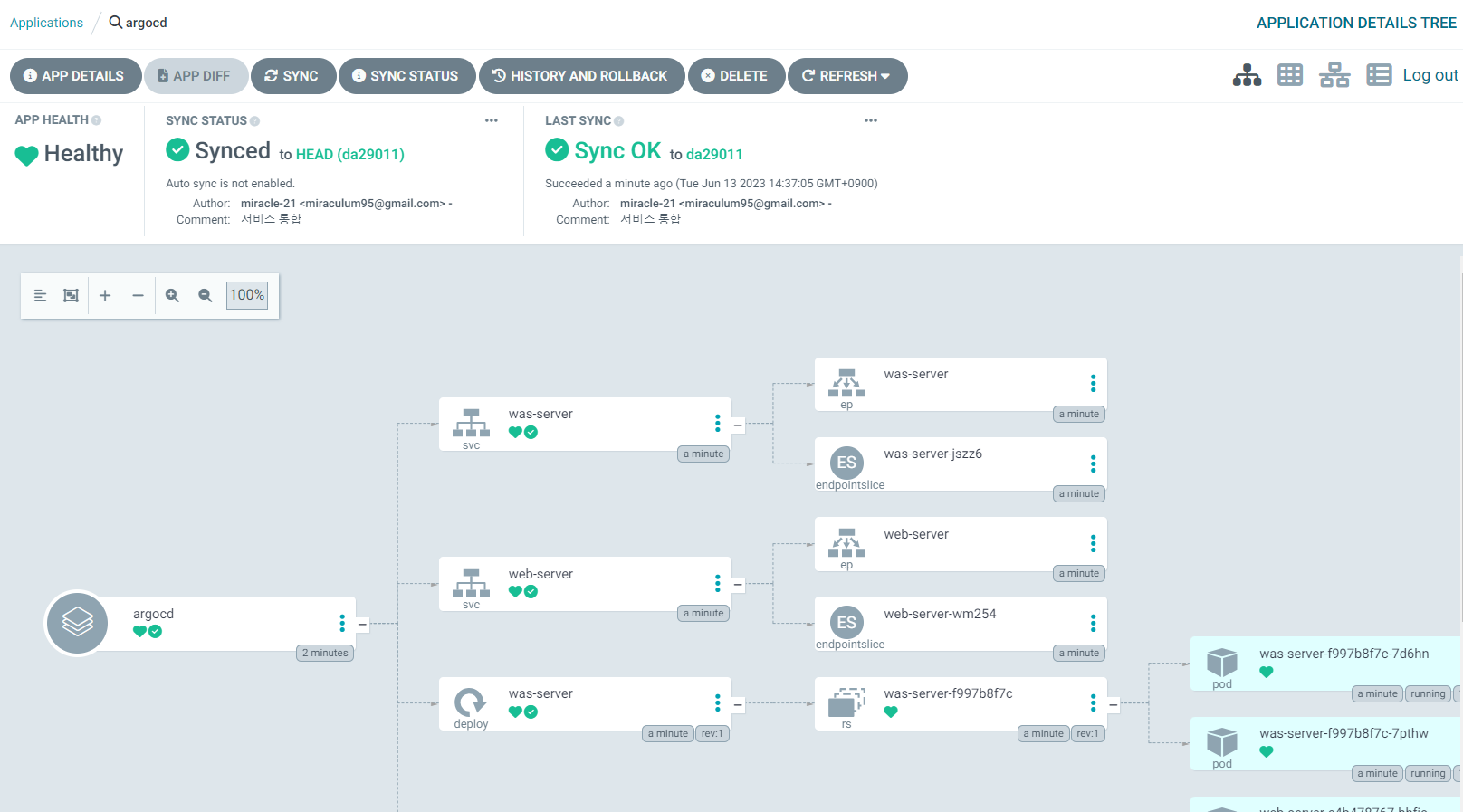Image resolution: width=1463 pixels, height=812 pixels.
Task: Open was-server-f997b8f7c rs node menu
Action: [1094, 702]
